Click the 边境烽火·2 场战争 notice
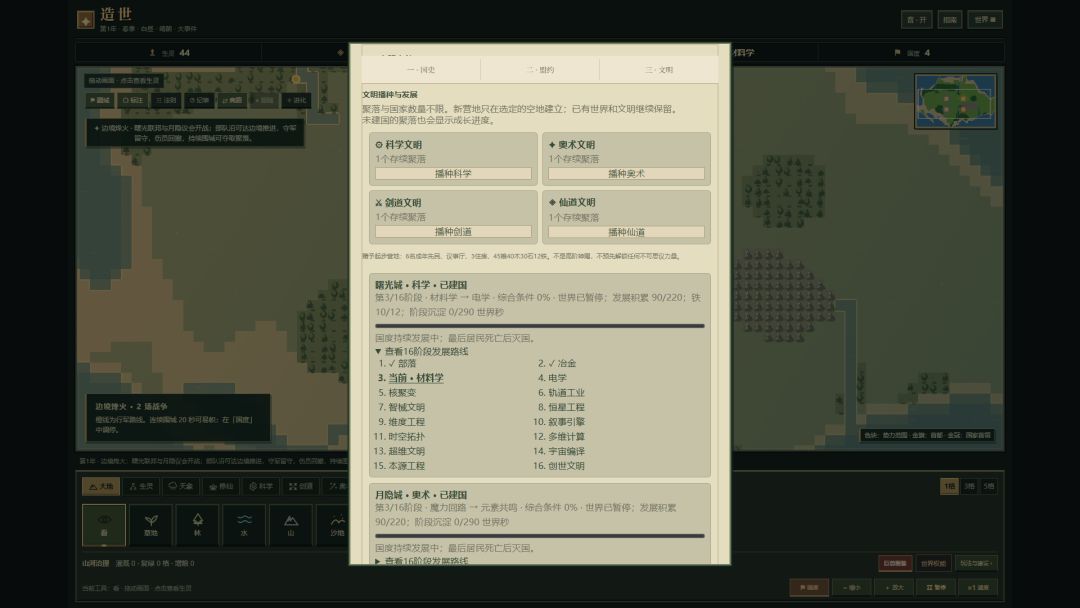This screenshot has width=1080, height=608. pos(178,417)
